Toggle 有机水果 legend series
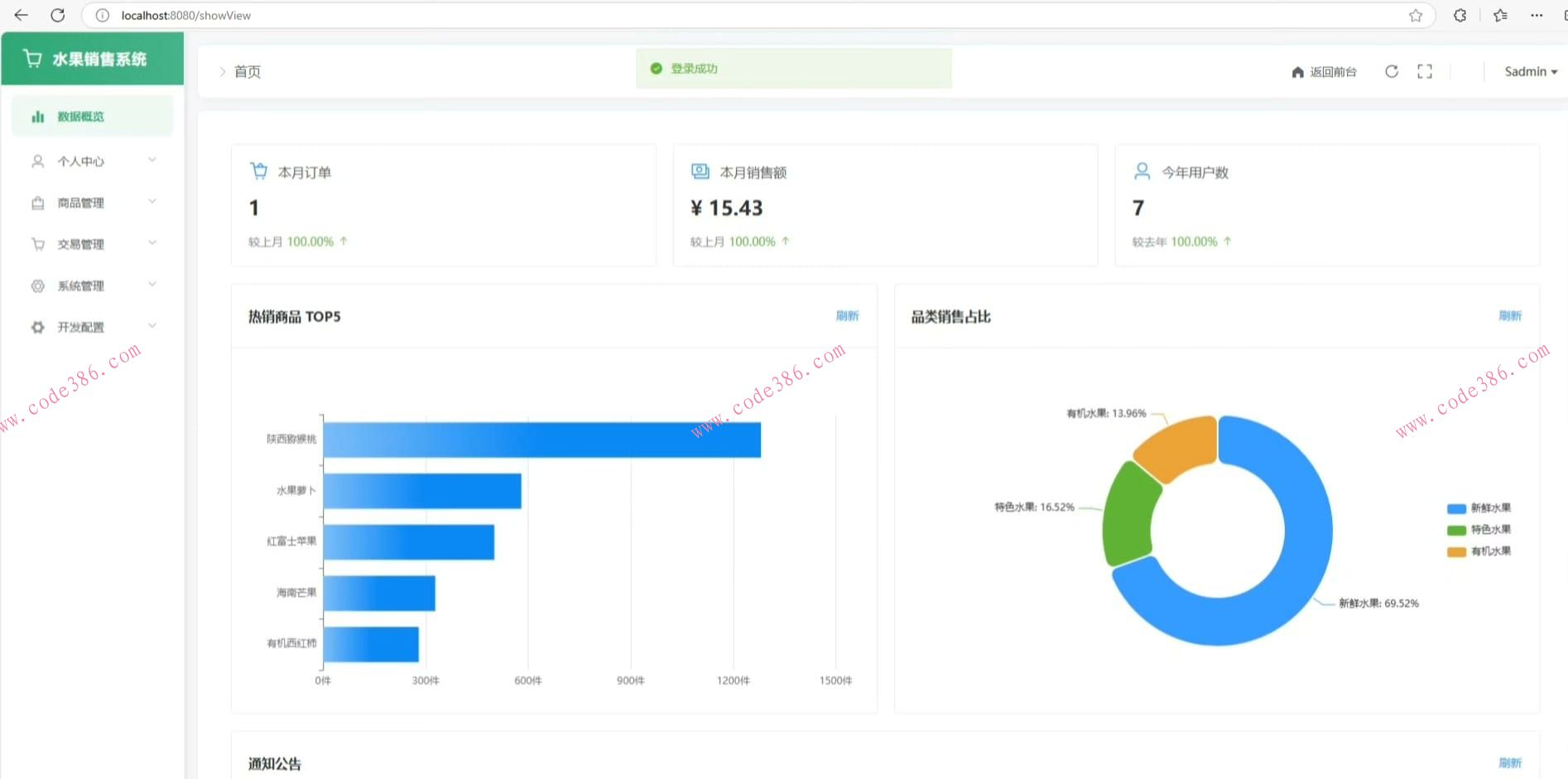The width and height of the screenshot is (1568, 779). (1479, 551)
